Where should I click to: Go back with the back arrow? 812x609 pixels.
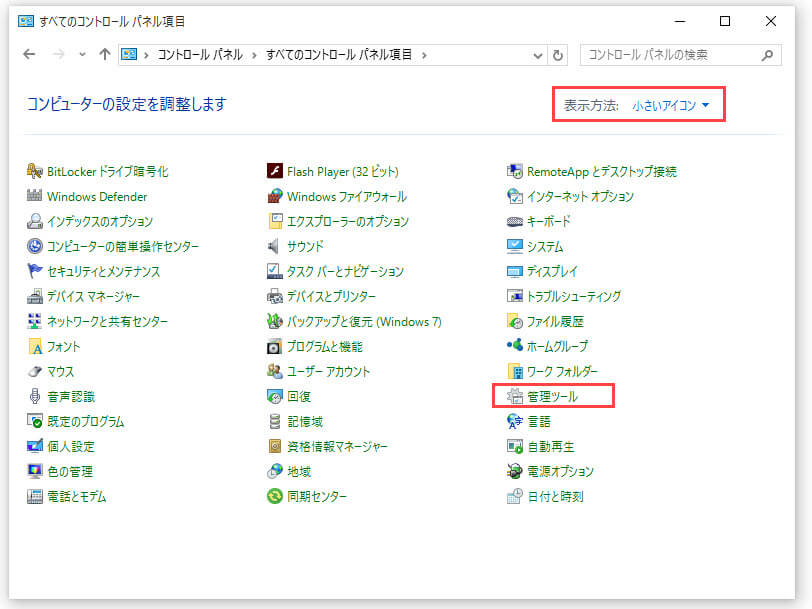(30, 54)
